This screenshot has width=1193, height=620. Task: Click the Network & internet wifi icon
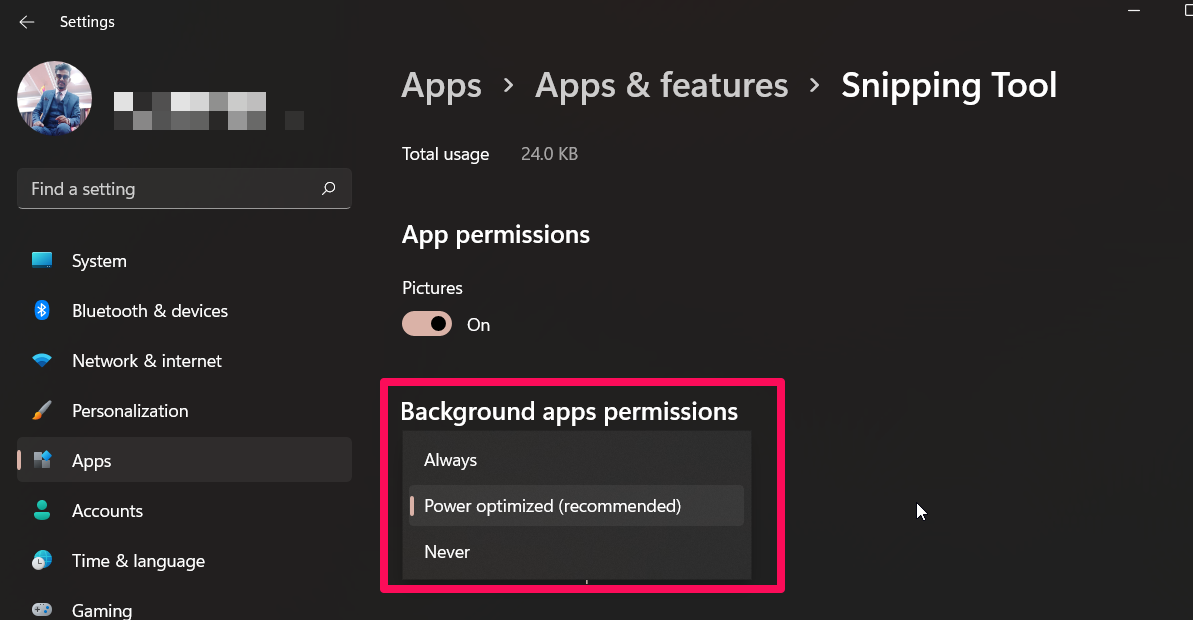click(x=42, y=361)
